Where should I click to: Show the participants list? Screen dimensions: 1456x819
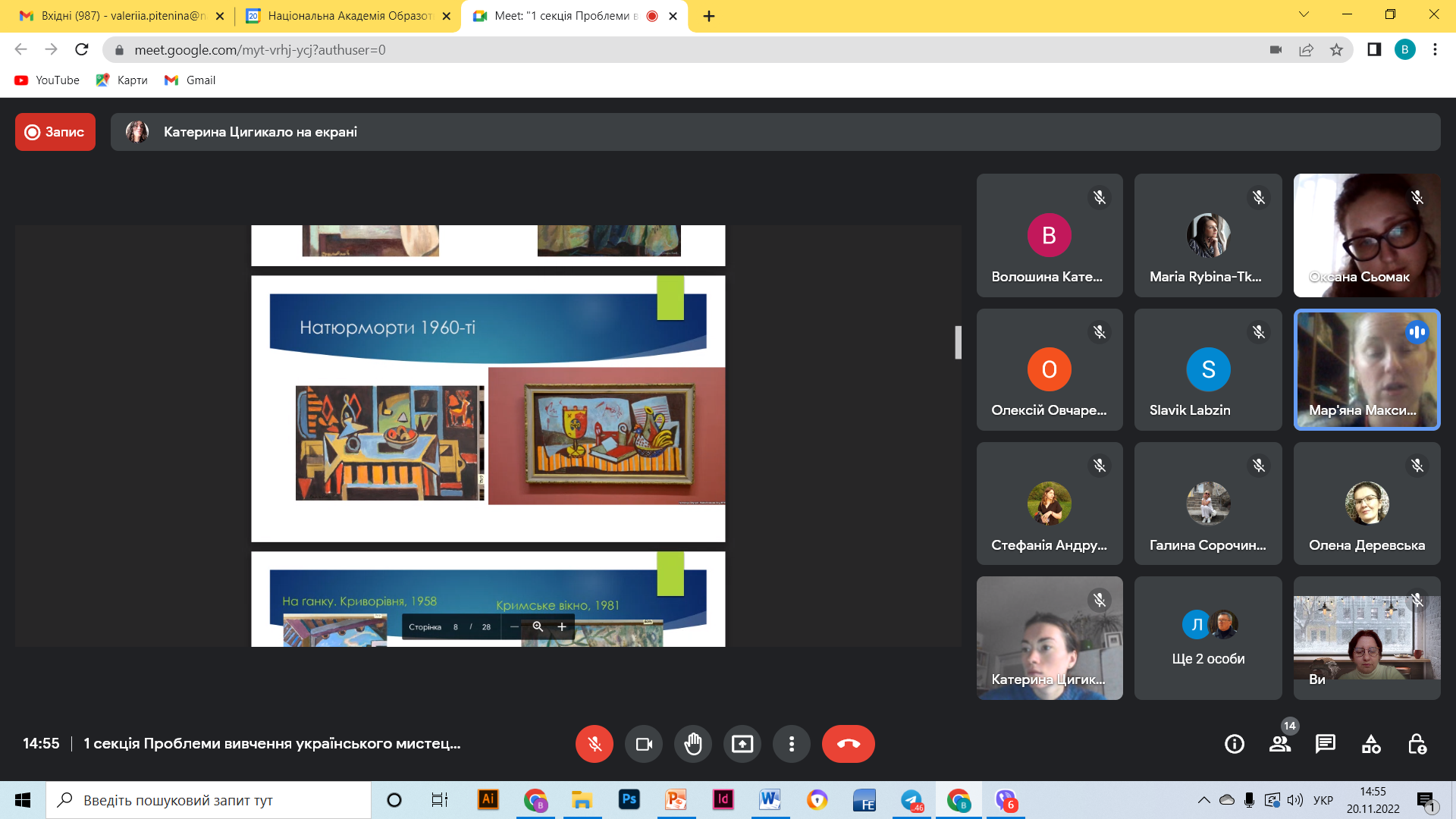click(x=1280, y=744)
